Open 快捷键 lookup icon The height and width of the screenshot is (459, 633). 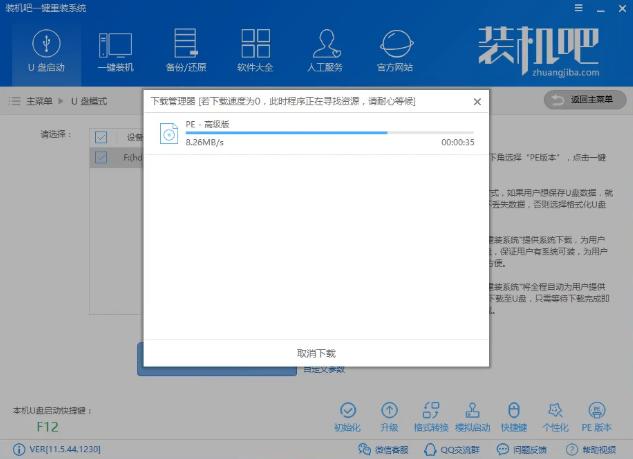tap(514, 417)
